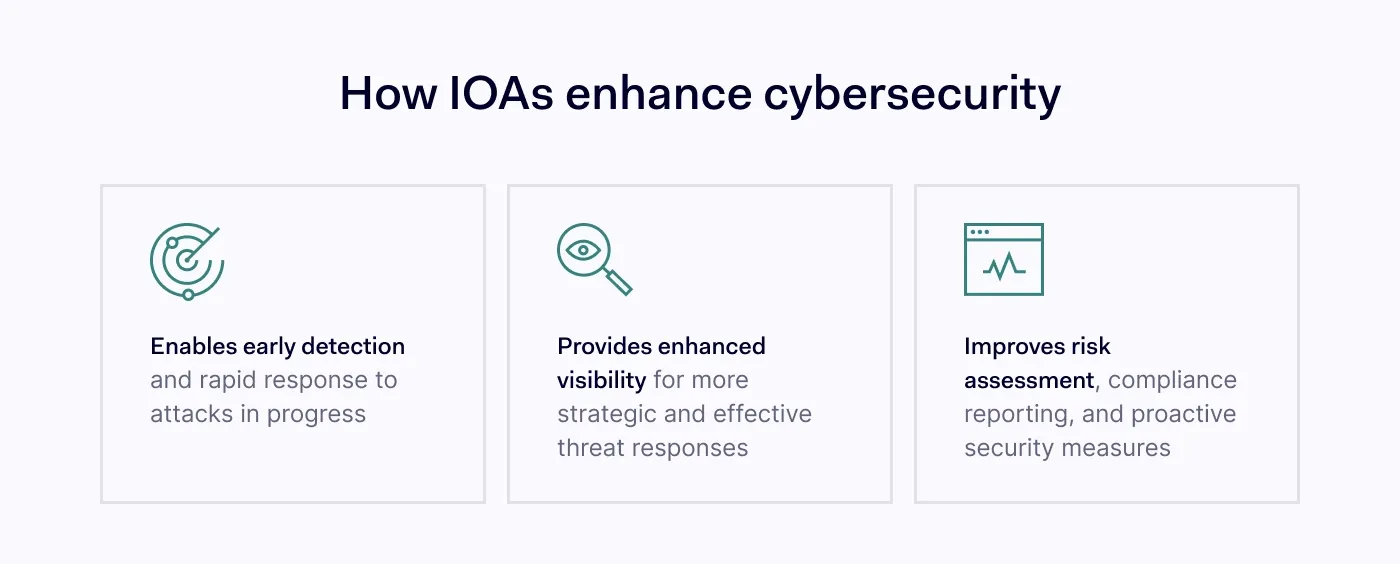Click the browser window monitor icon
Viewport: 1400px width, 564px height.
(x=1003, y=259)
